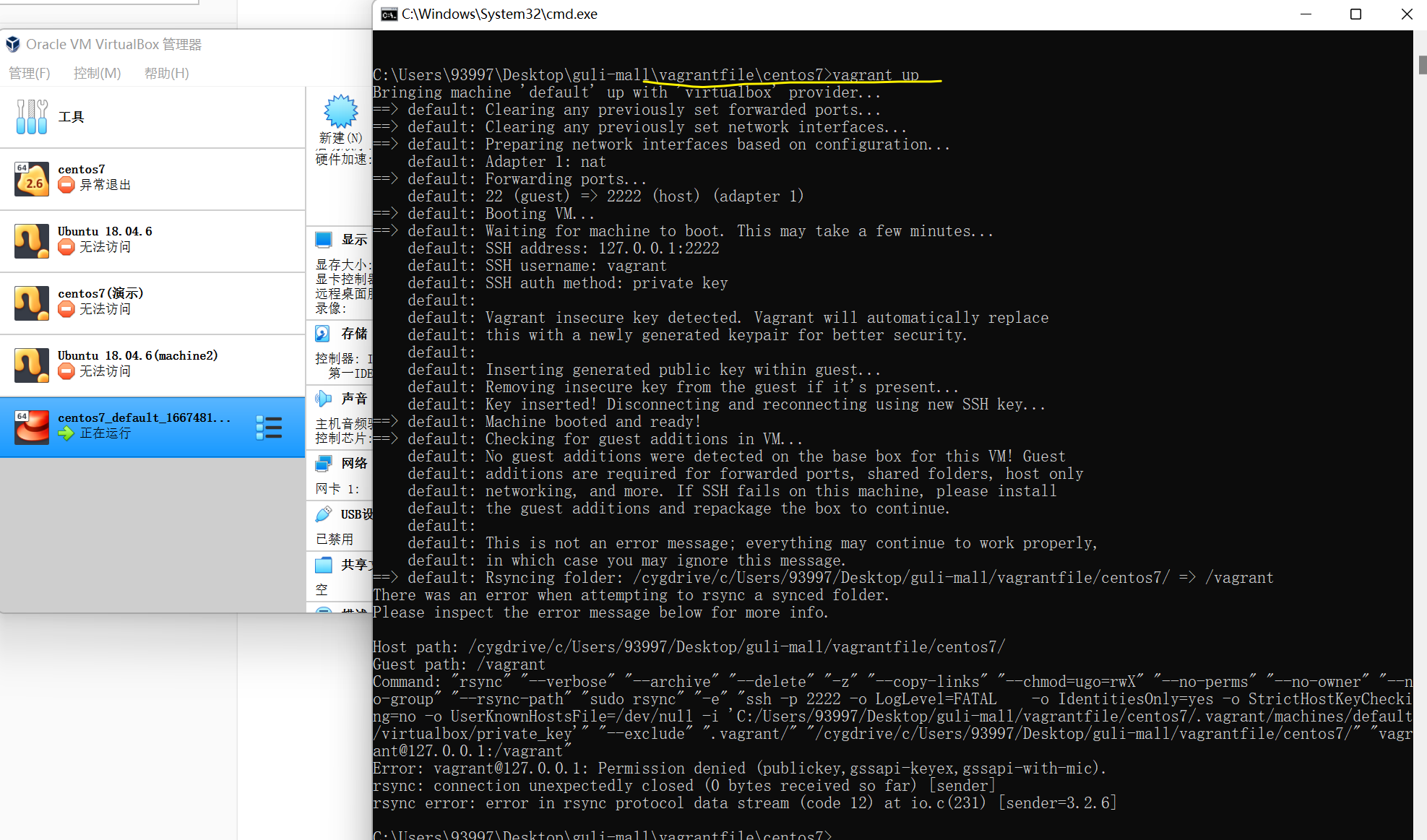Open the USB设备 section header
Image resolution: width=1427 pixels, height=840 pixels.
(x=357, y=514)
